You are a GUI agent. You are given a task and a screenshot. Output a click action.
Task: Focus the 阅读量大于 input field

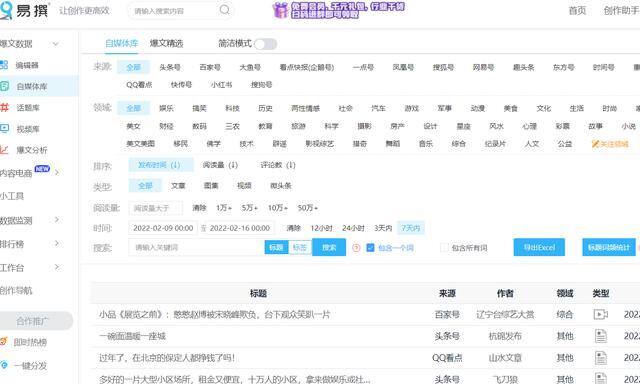click(156, 208)
